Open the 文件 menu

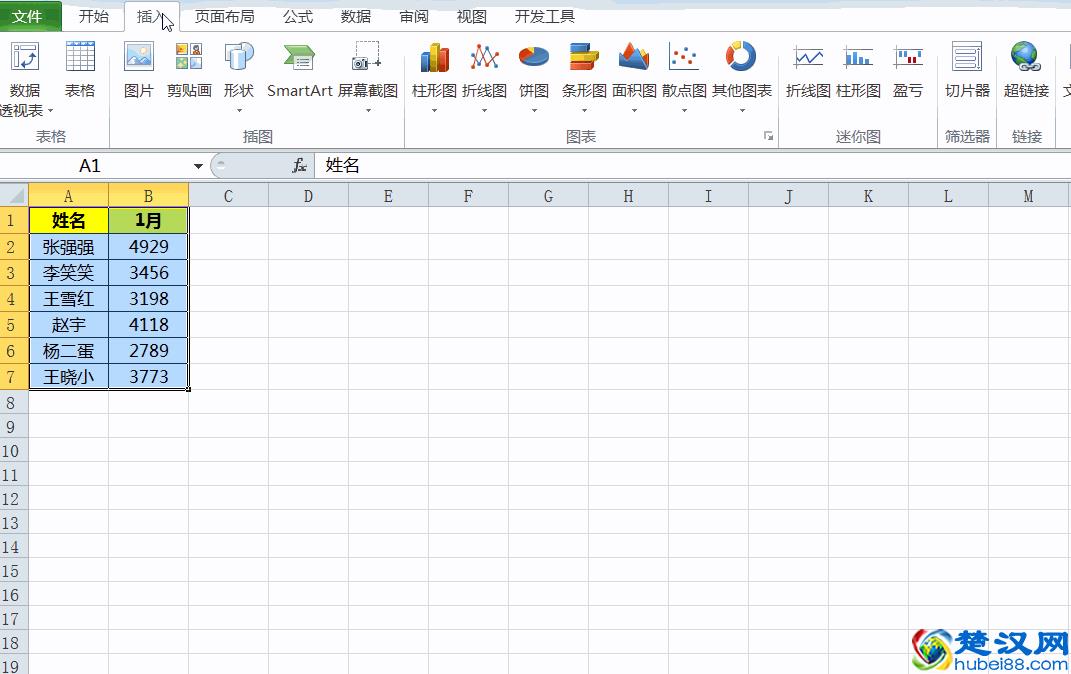[x=29, y=16]
